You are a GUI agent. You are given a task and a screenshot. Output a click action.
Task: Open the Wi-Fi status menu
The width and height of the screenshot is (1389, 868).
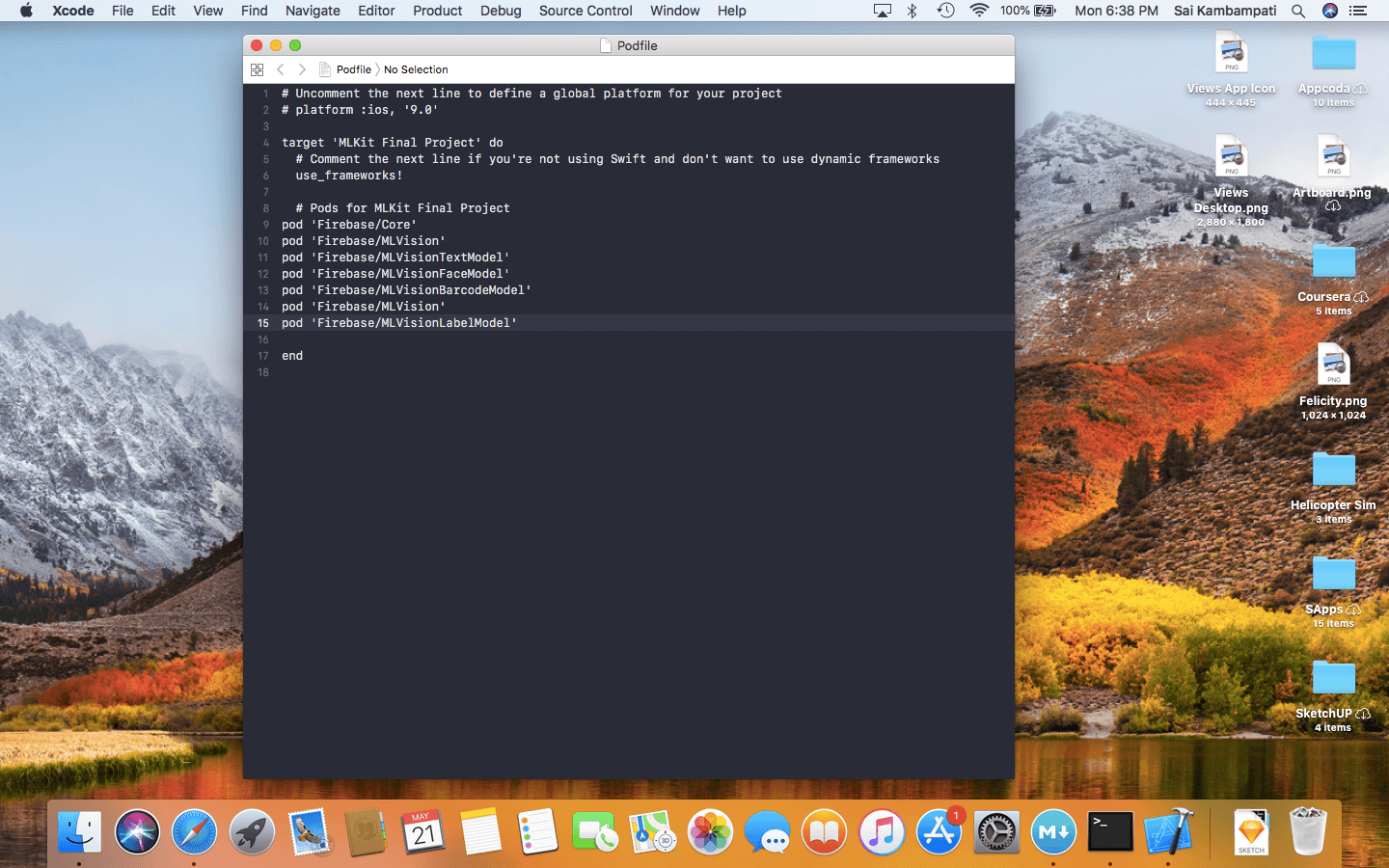[979, 11]
